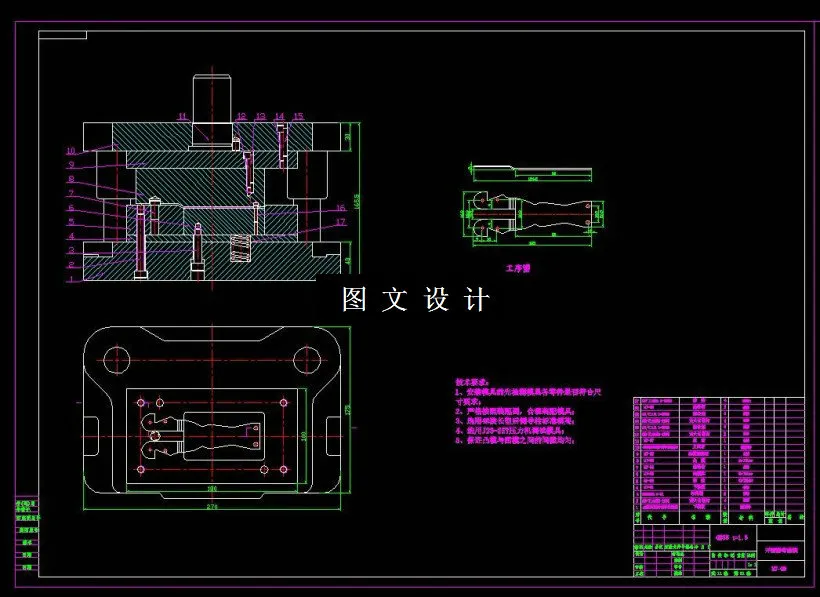The height and width of the screenshot is (597, 820).
Task: Click part balloon number 7 in section view
Action: (71, 193)
